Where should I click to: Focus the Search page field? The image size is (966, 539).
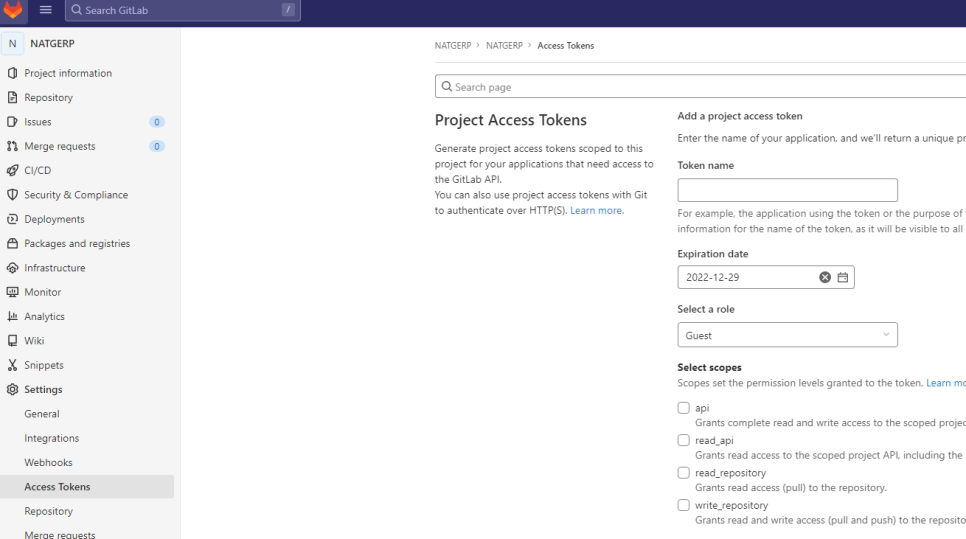pyautogui.click(x=700, y=87)
